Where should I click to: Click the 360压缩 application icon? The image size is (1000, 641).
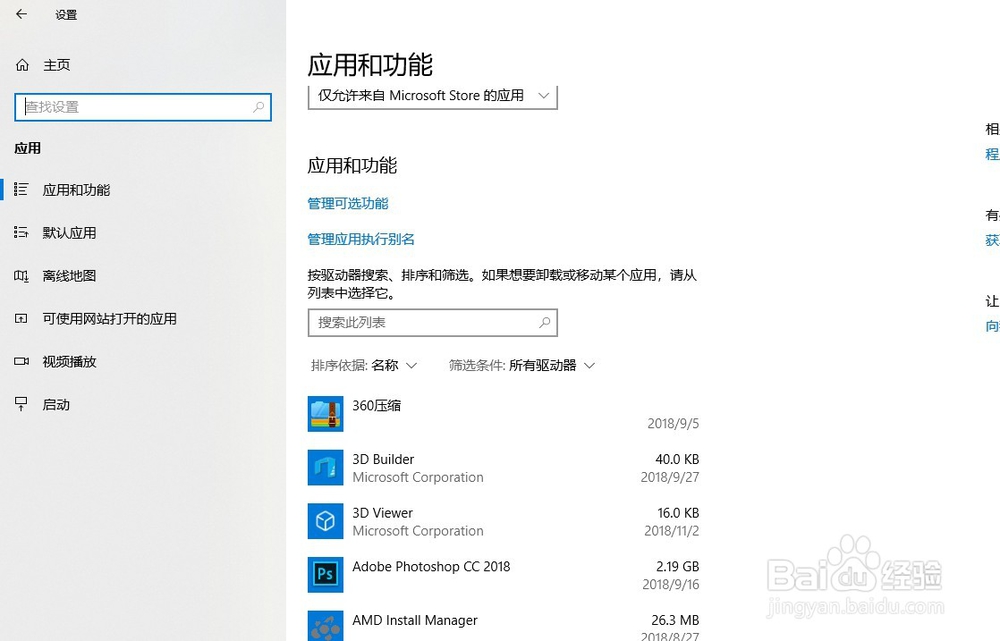tap(325, 413)
